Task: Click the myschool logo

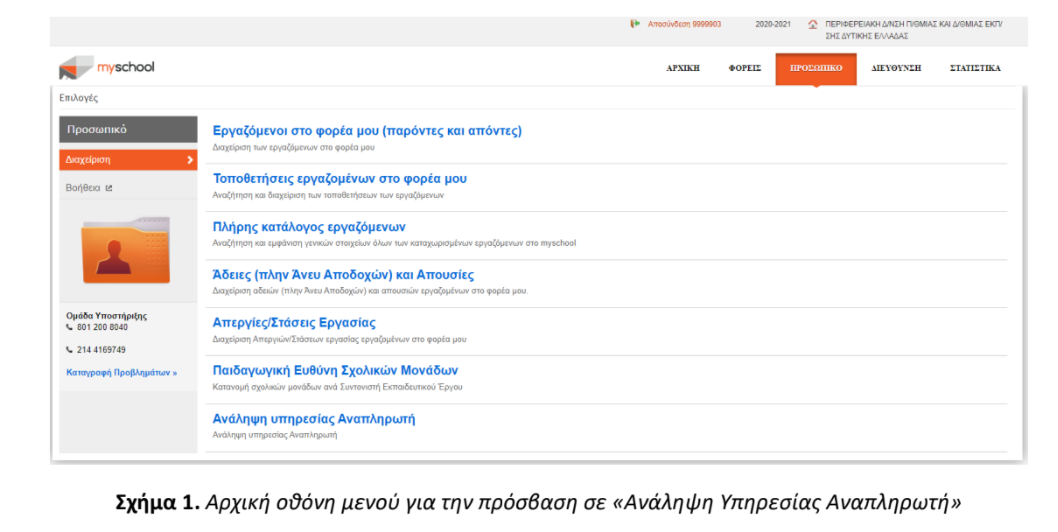Action: (106, 68)
